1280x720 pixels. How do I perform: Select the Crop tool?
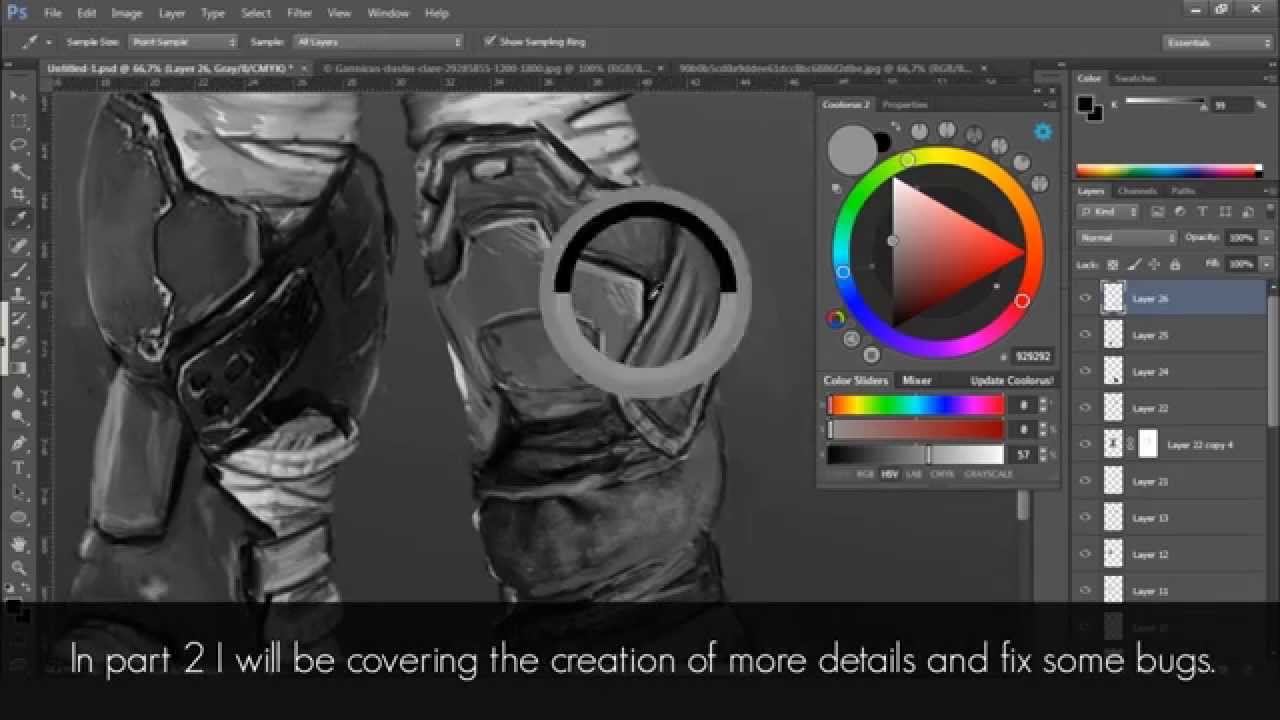click(18, 195)
